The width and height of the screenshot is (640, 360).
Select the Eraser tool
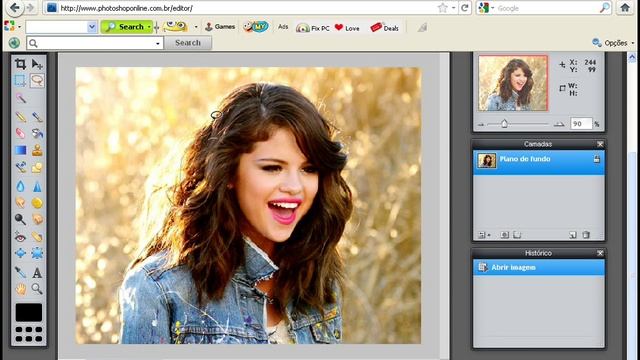click(20, 133)
